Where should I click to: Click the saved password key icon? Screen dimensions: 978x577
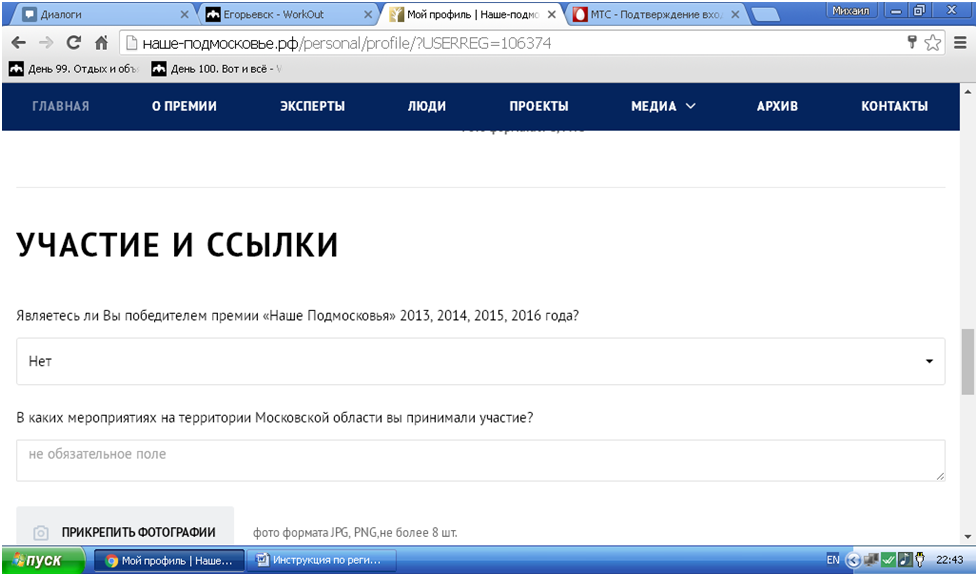911,43
